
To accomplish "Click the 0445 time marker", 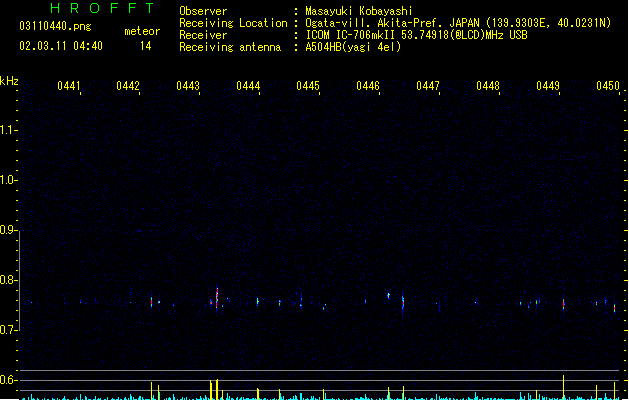I will [308, 86].
